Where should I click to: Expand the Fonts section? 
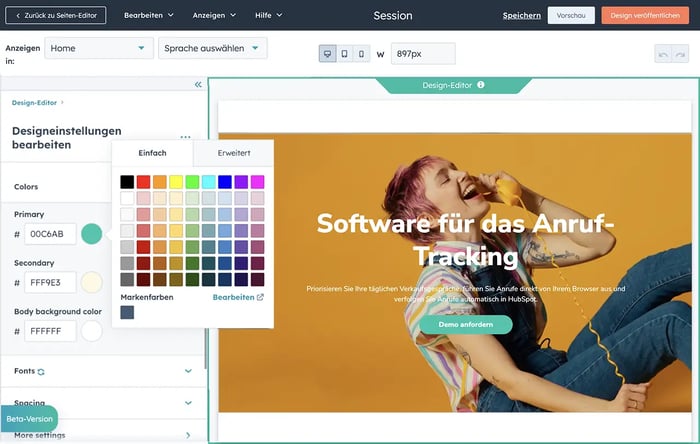point(103,371)
